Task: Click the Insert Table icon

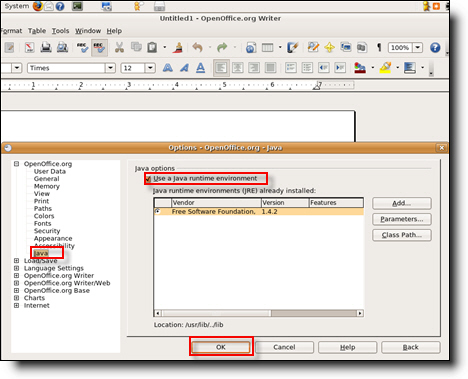Action: click(x=268, y=48)
